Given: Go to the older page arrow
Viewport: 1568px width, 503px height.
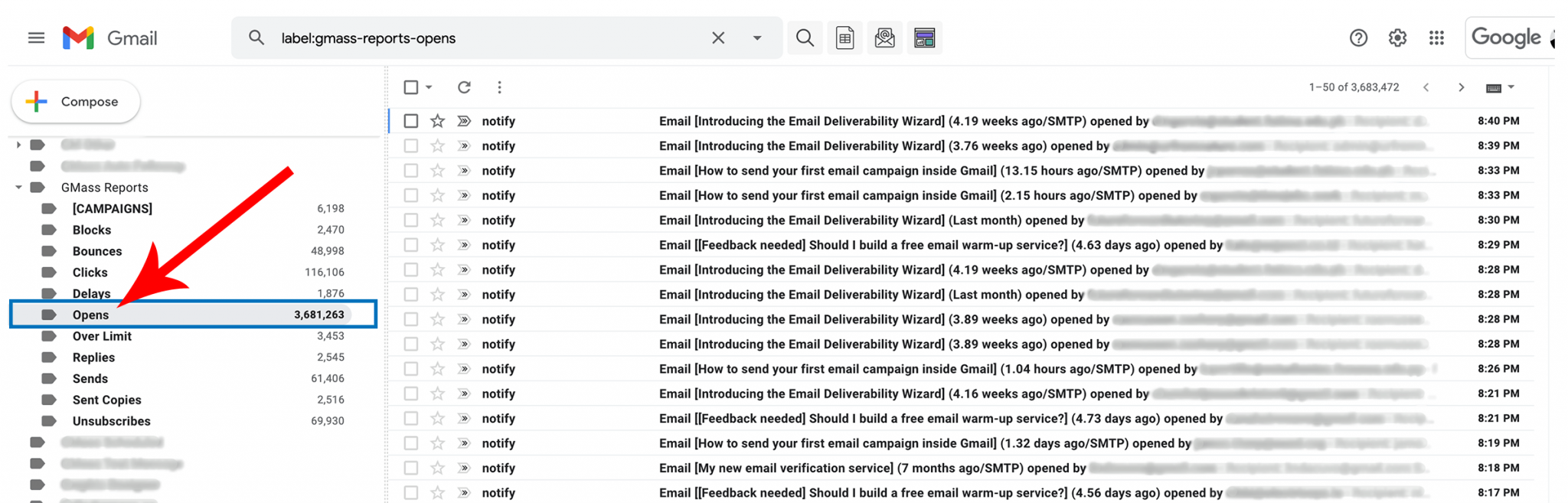Looking at the screenshot, I should 1461,87.
